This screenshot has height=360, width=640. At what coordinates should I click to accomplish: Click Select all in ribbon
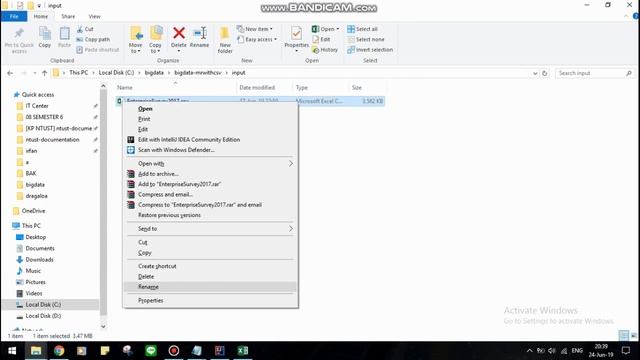[362, 29]
